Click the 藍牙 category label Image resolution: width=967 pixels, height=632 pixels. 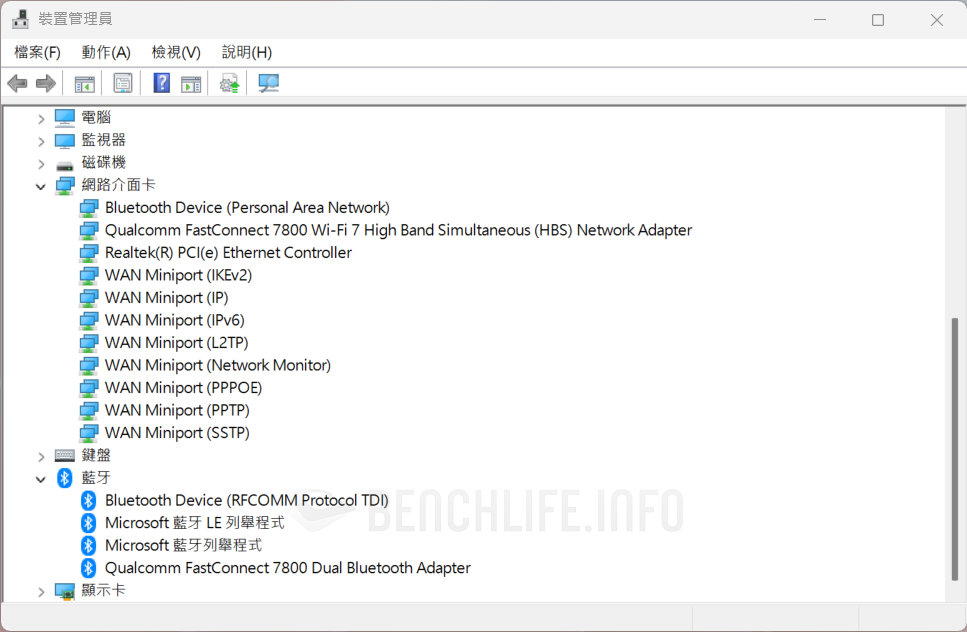coord(96,478)
